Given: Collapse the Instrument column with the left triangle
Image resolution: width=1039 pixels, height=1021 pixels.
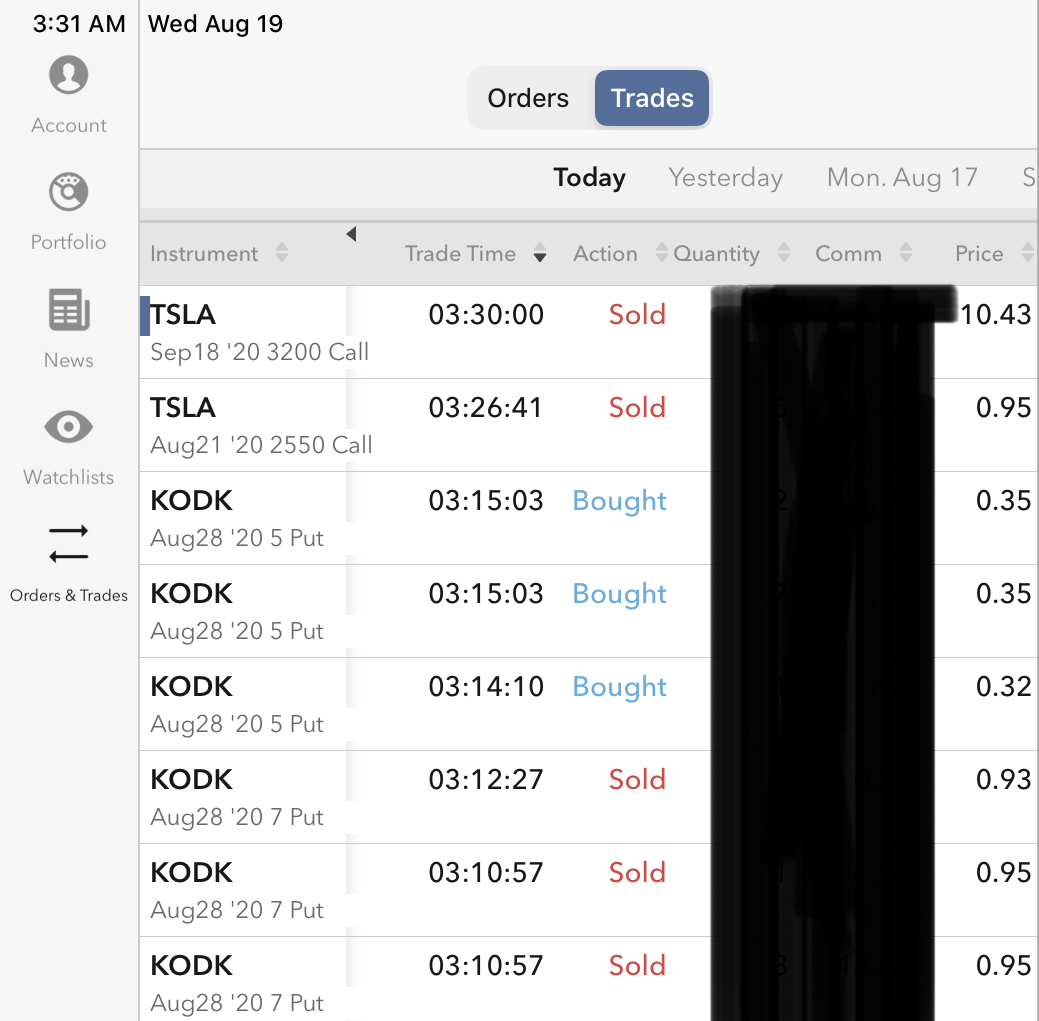Looking at the screenshot, I should [x=351, y=234].
